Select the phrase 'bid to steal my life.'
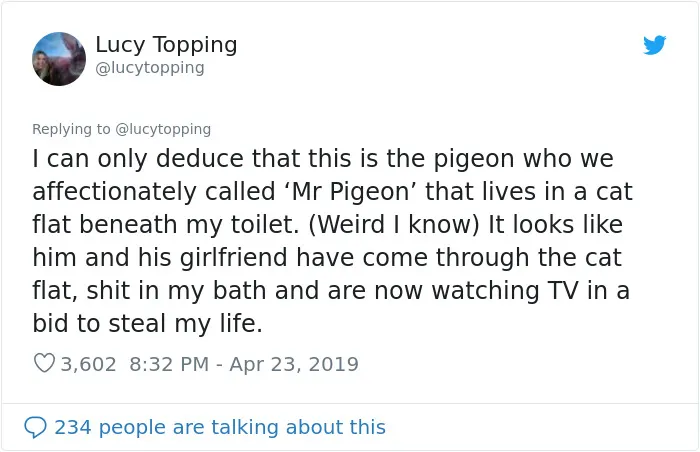 click(x=147, y=323)
